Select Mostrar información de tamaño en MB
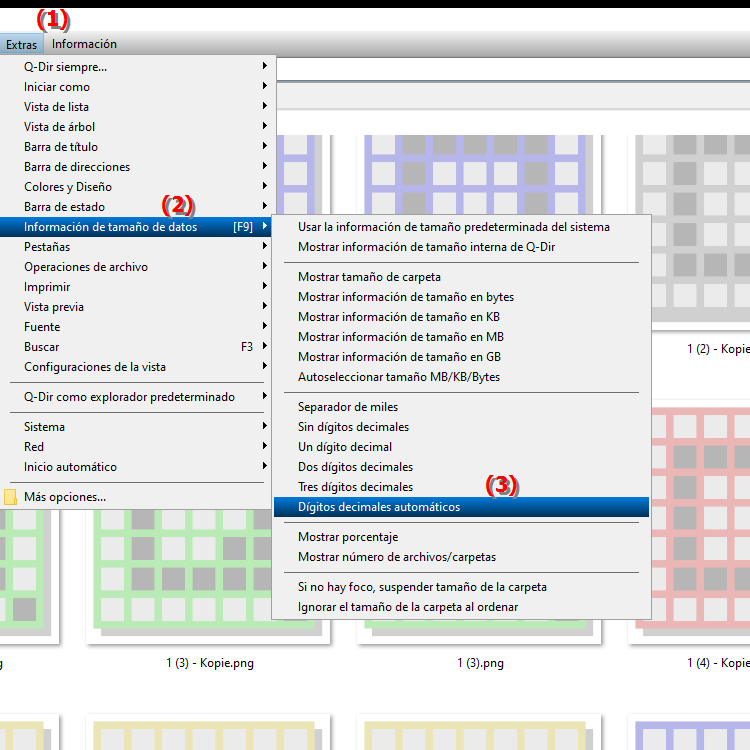 462,337
